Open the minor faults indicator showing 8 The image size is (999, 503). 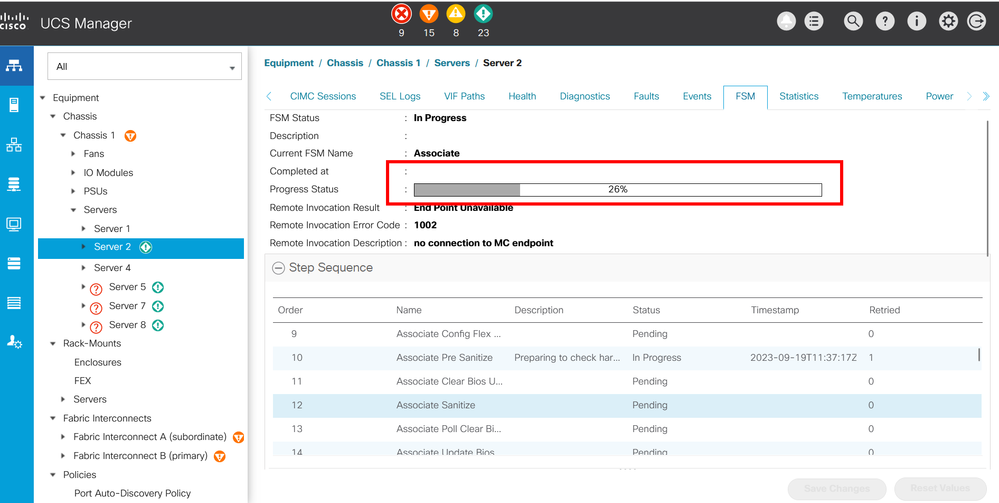(x=456, y=14)
